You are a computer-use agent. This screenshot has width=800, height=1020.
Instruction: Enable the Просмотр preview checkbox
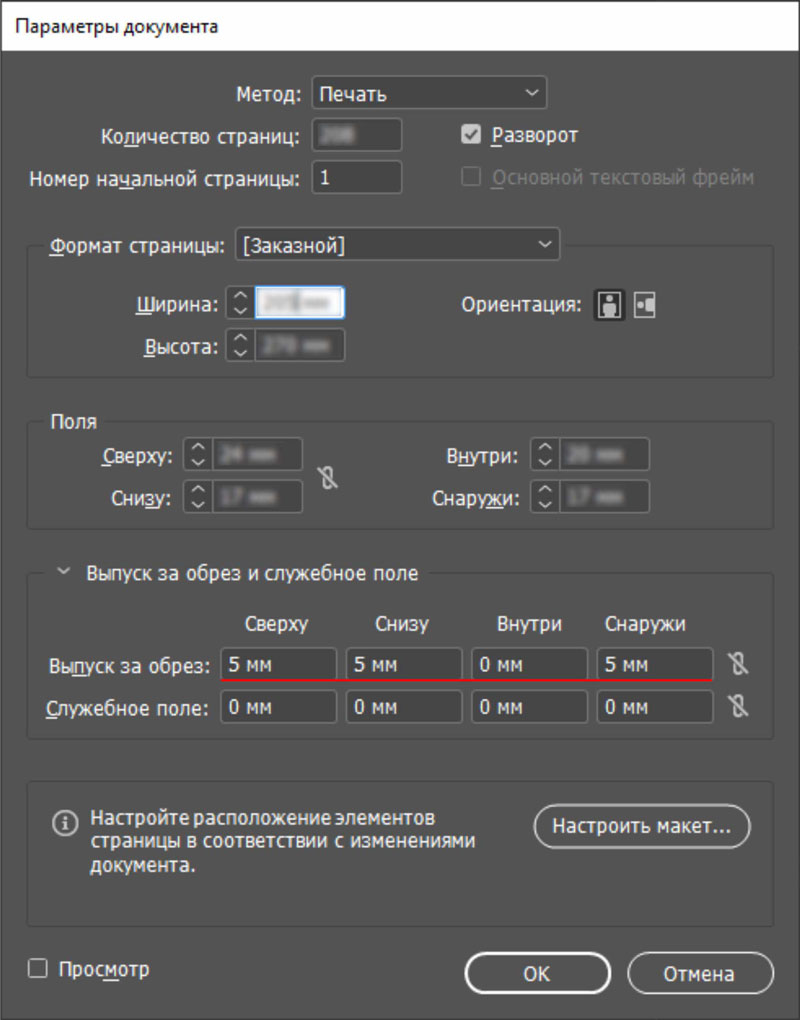click(38, 969)
